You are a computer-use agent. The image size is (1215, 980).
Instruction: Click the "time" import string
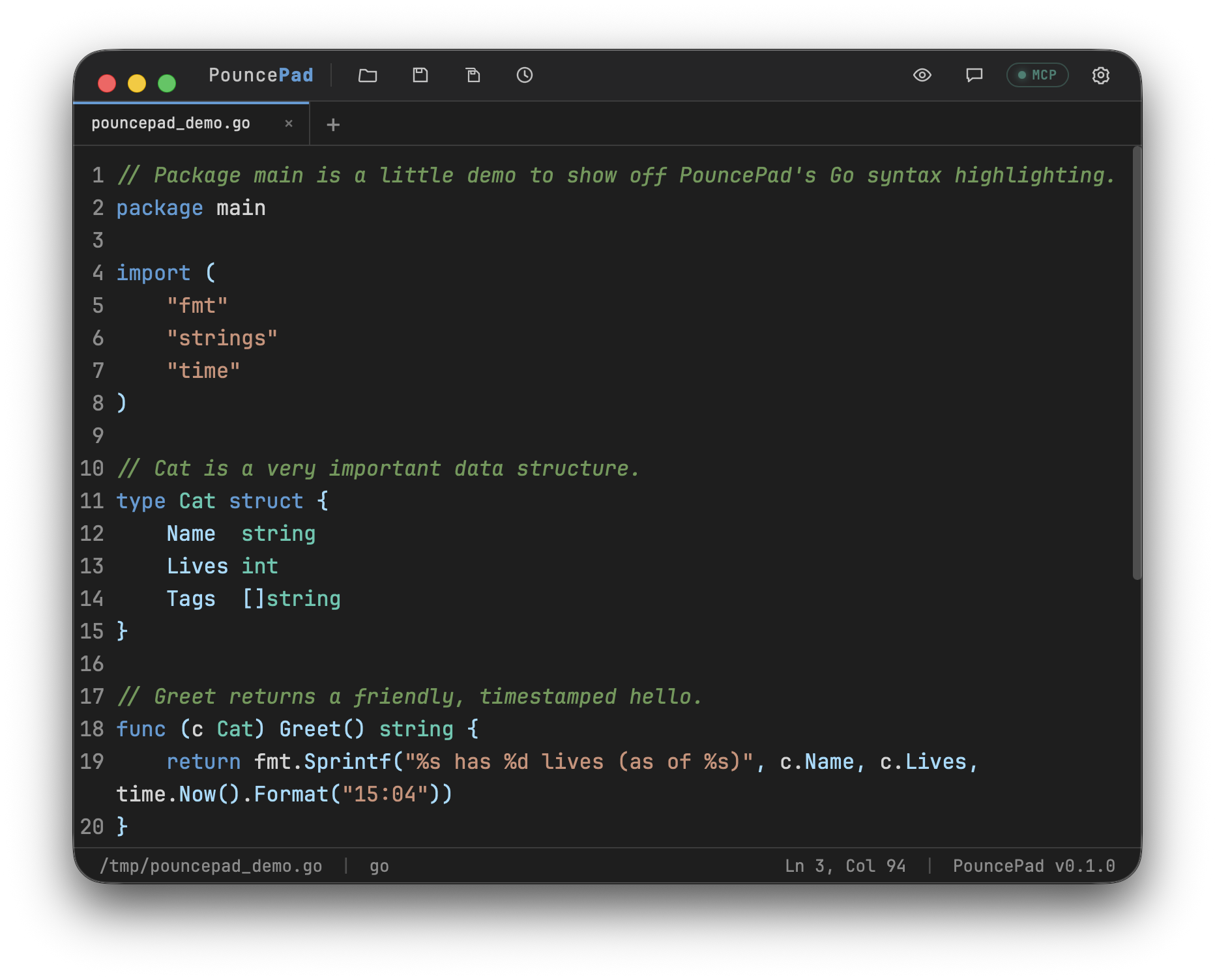tap(203, 371)
